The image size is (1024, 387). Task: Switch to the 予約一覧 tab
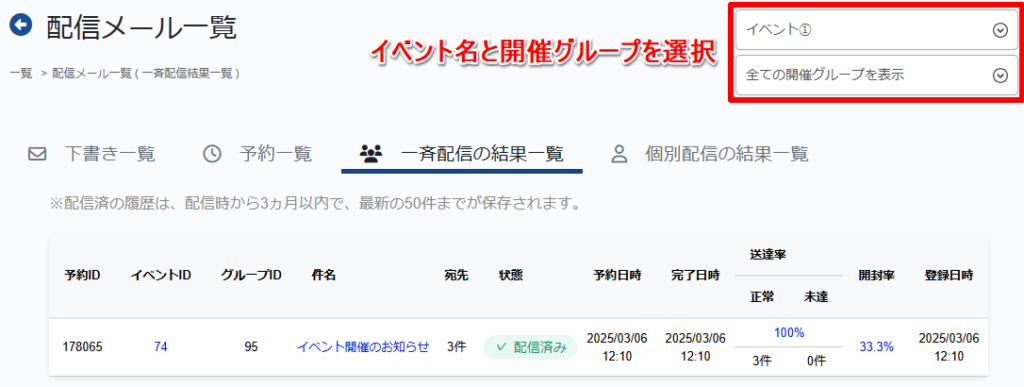[257, 154]
